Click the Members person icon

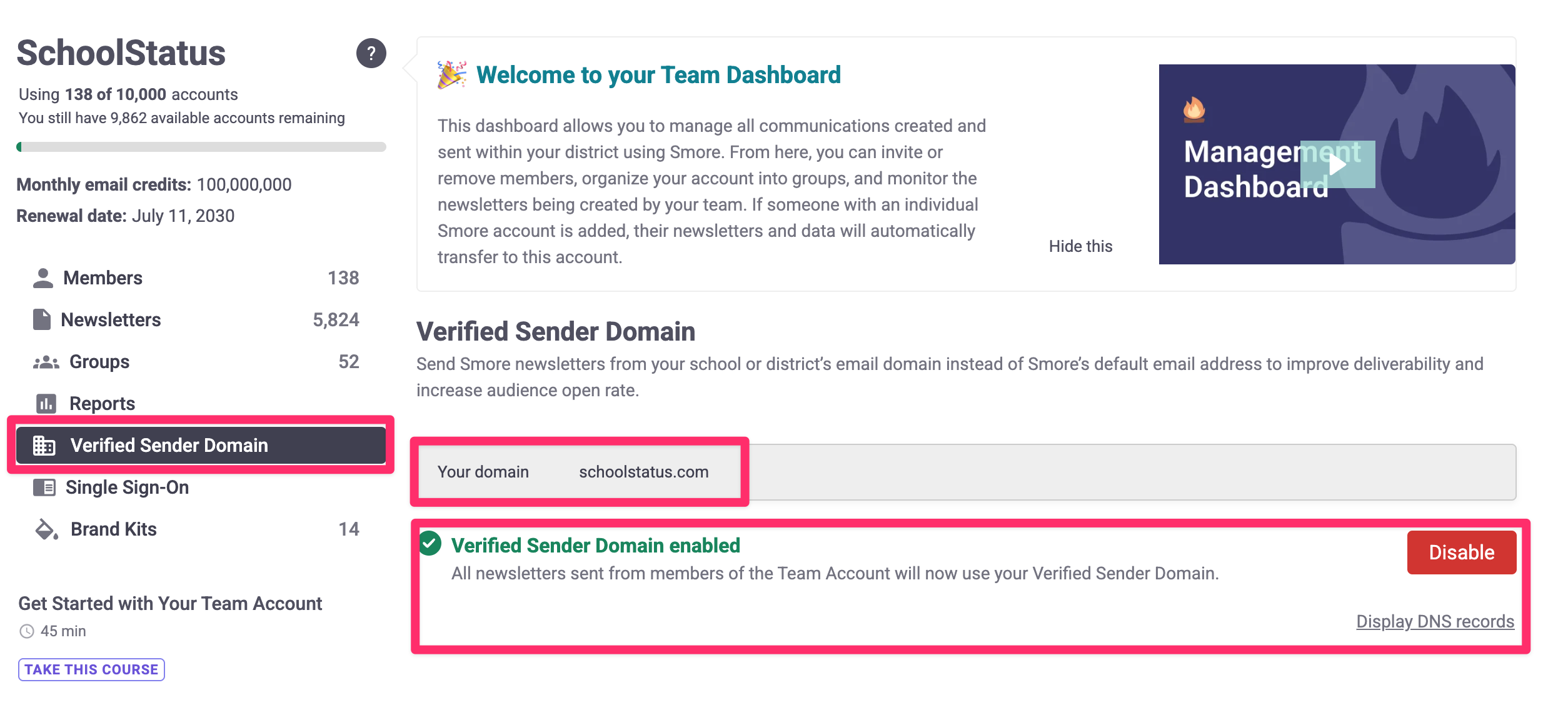click(43, 278)
